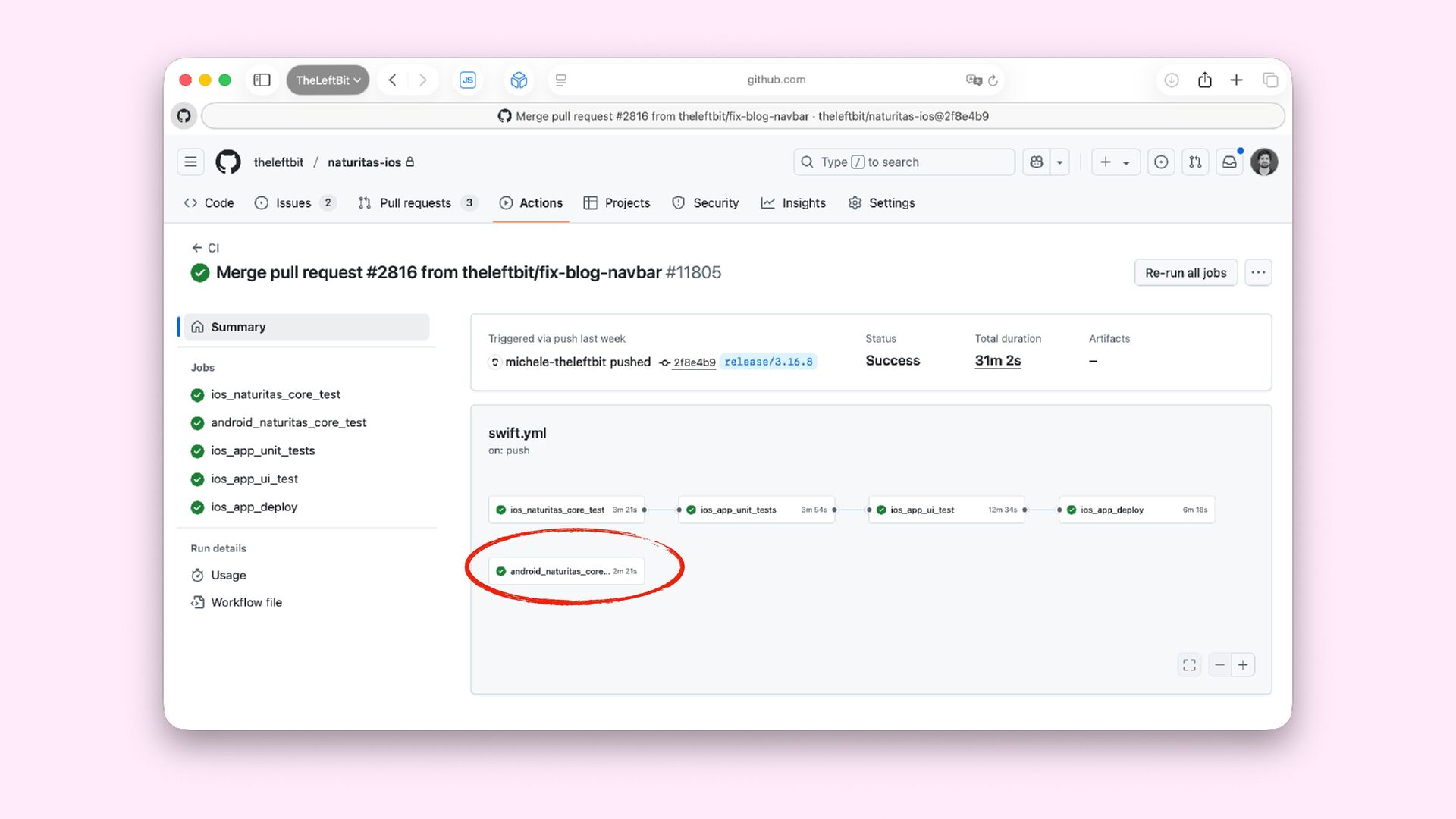Click the Copilot icon in header
This screenshot has height=819, width=1456.
pyautogui.click(x=1037, y=162)
